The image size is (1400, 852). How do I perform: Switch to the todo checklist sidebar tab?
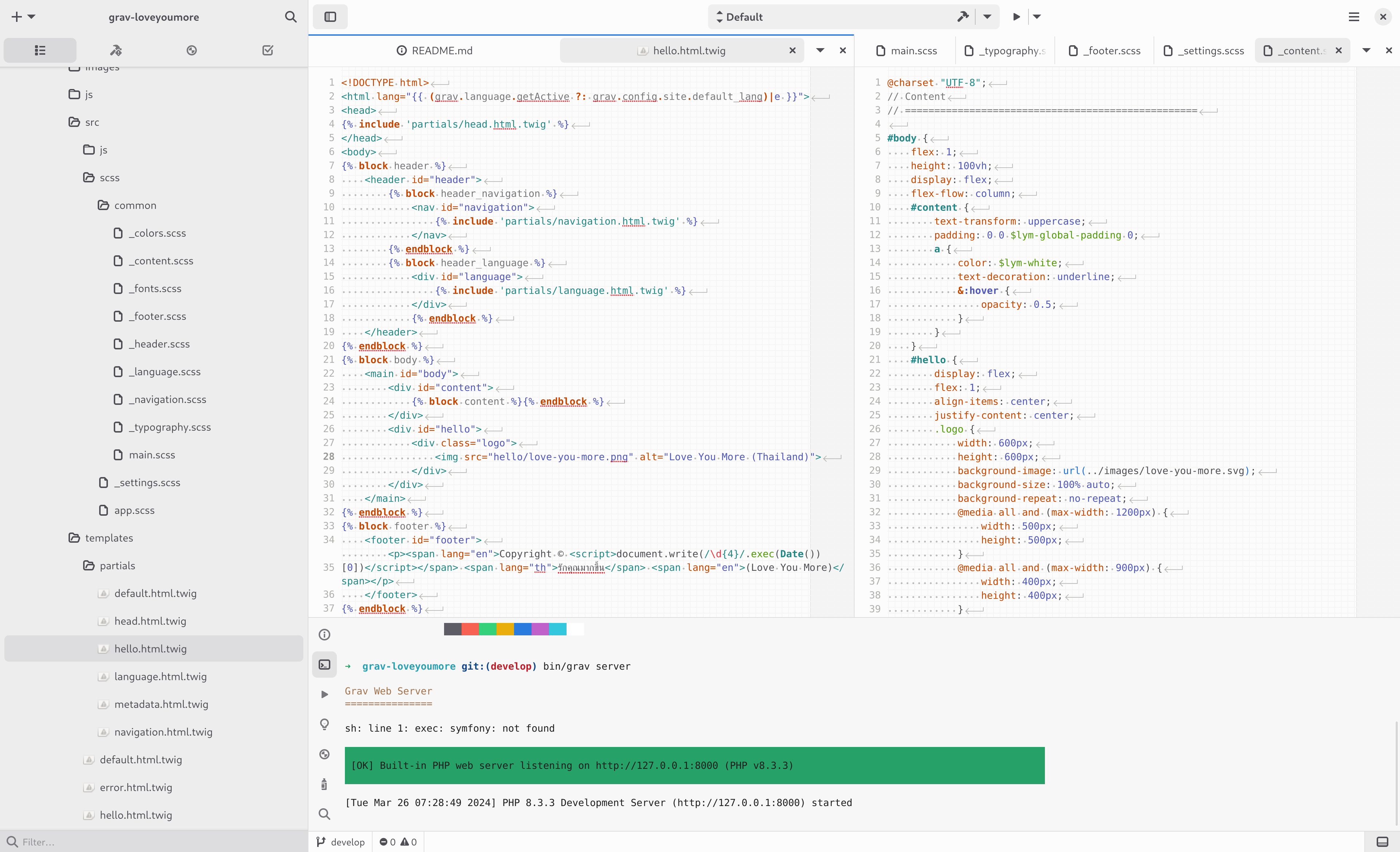click(x=268, y=51)
